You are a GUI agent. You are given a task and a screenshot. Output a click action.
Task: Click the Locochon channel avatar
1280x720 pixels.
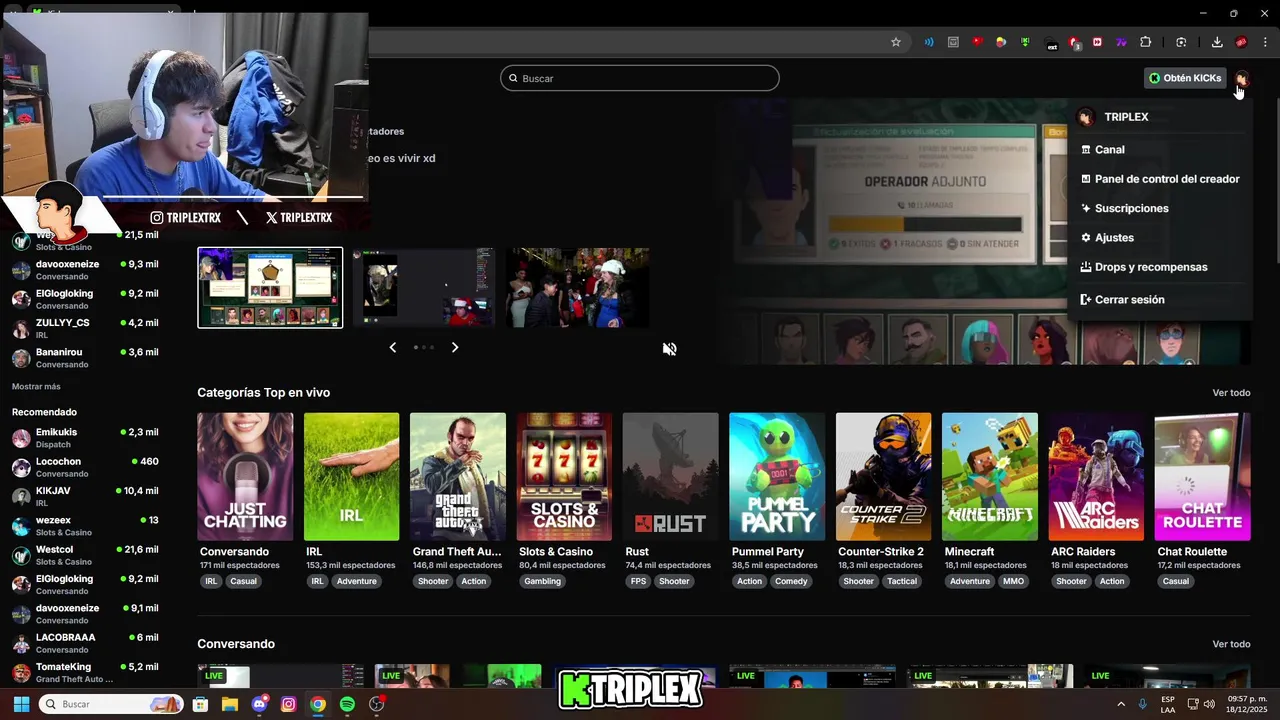point(21,467)
